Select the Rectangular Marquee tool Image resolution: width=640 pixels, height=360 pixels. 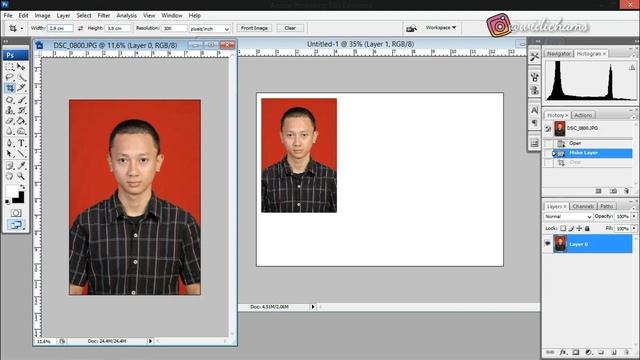pos(9,67)
